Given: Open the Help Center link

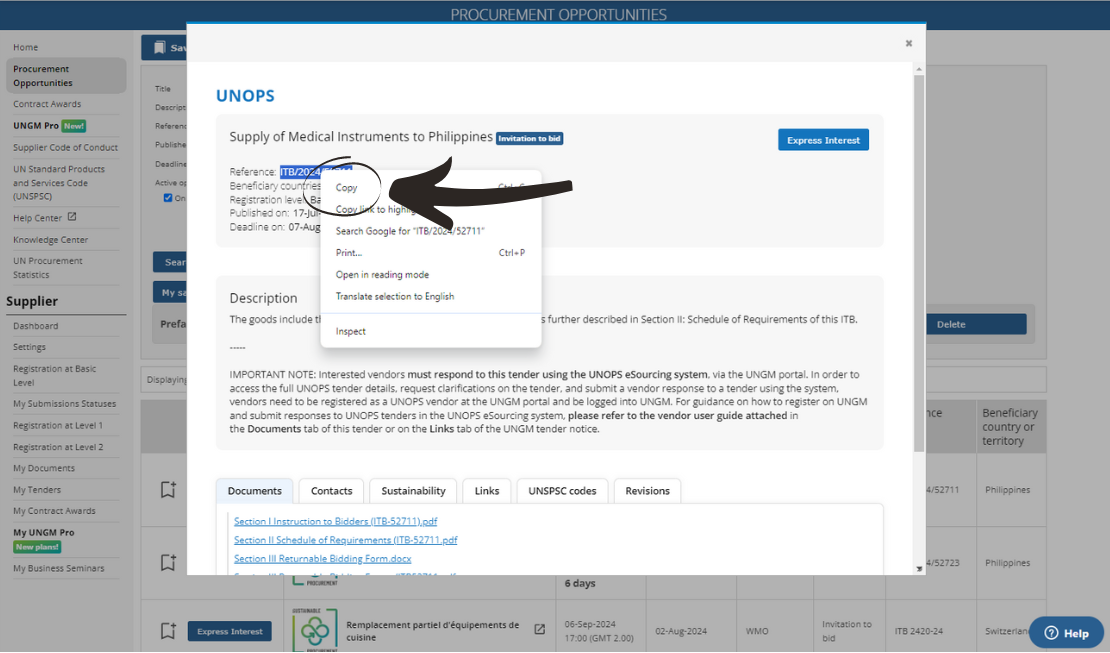Looking at the screenshot, I should pyautogui.click(x=38, y=218).
